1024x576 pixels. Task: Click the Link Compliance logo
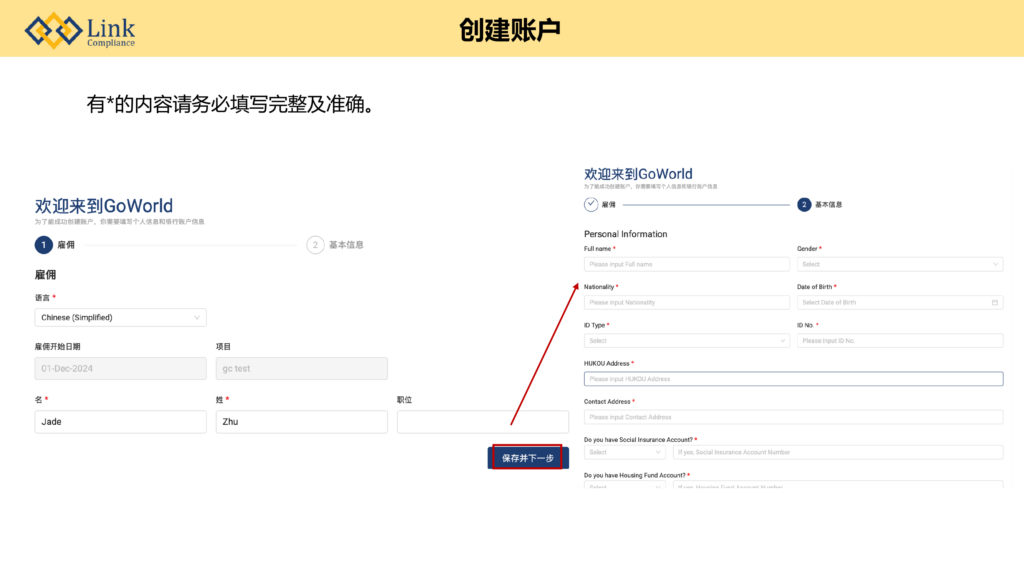tap(80, 30)
